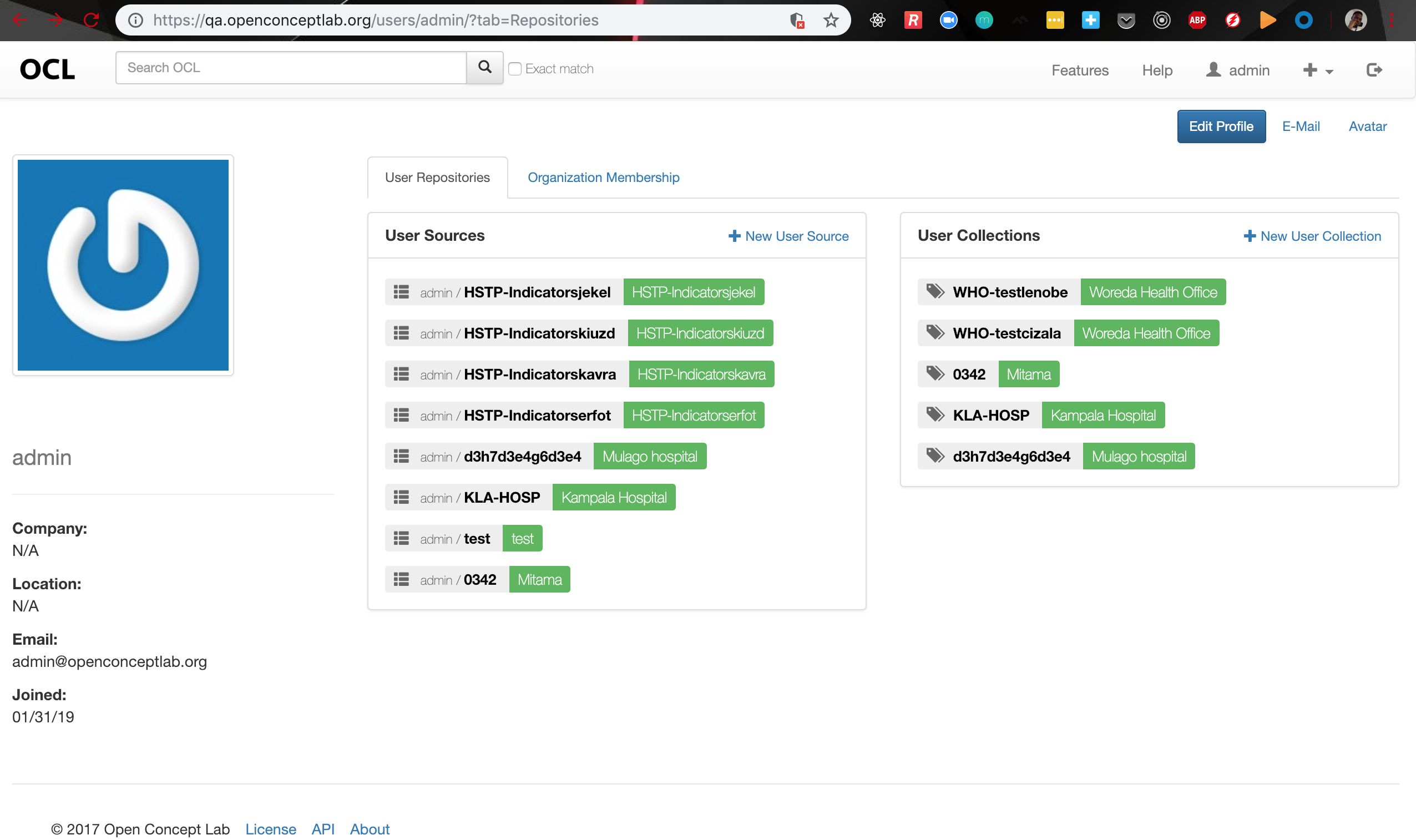
Task: Open the browser profile menu
Action: click(1357, 20)
